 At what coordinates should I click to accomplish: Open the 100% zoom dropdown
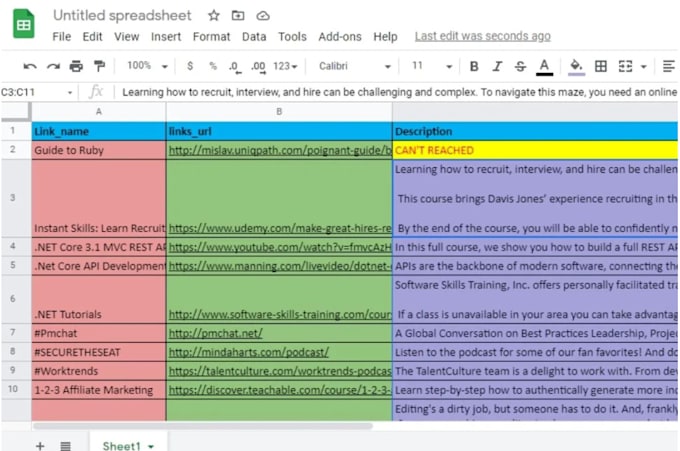pos(147,66)
